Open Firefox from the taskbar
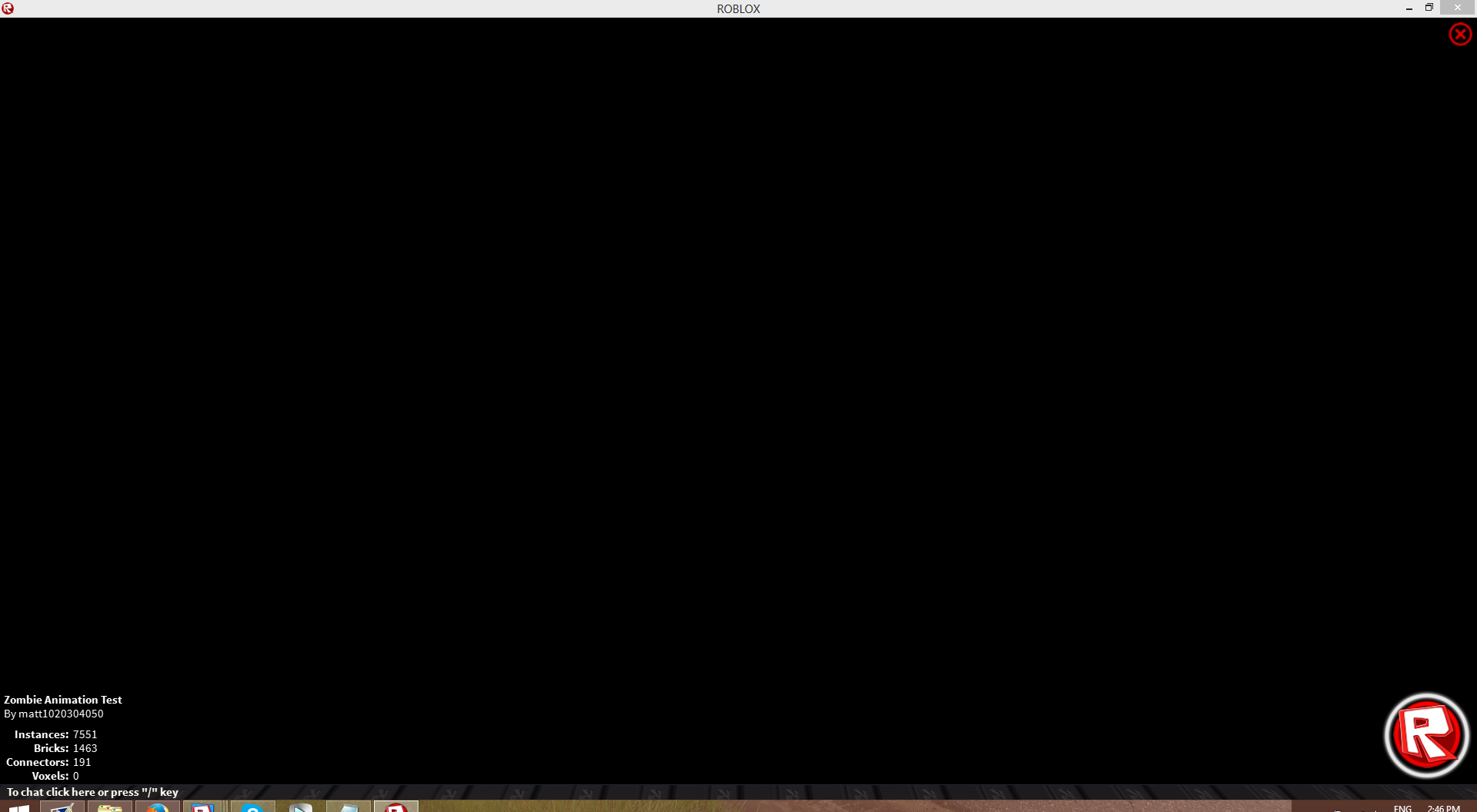Viewport: 1477px width, 812px height. pyautogui.click(x=157, y=807)
